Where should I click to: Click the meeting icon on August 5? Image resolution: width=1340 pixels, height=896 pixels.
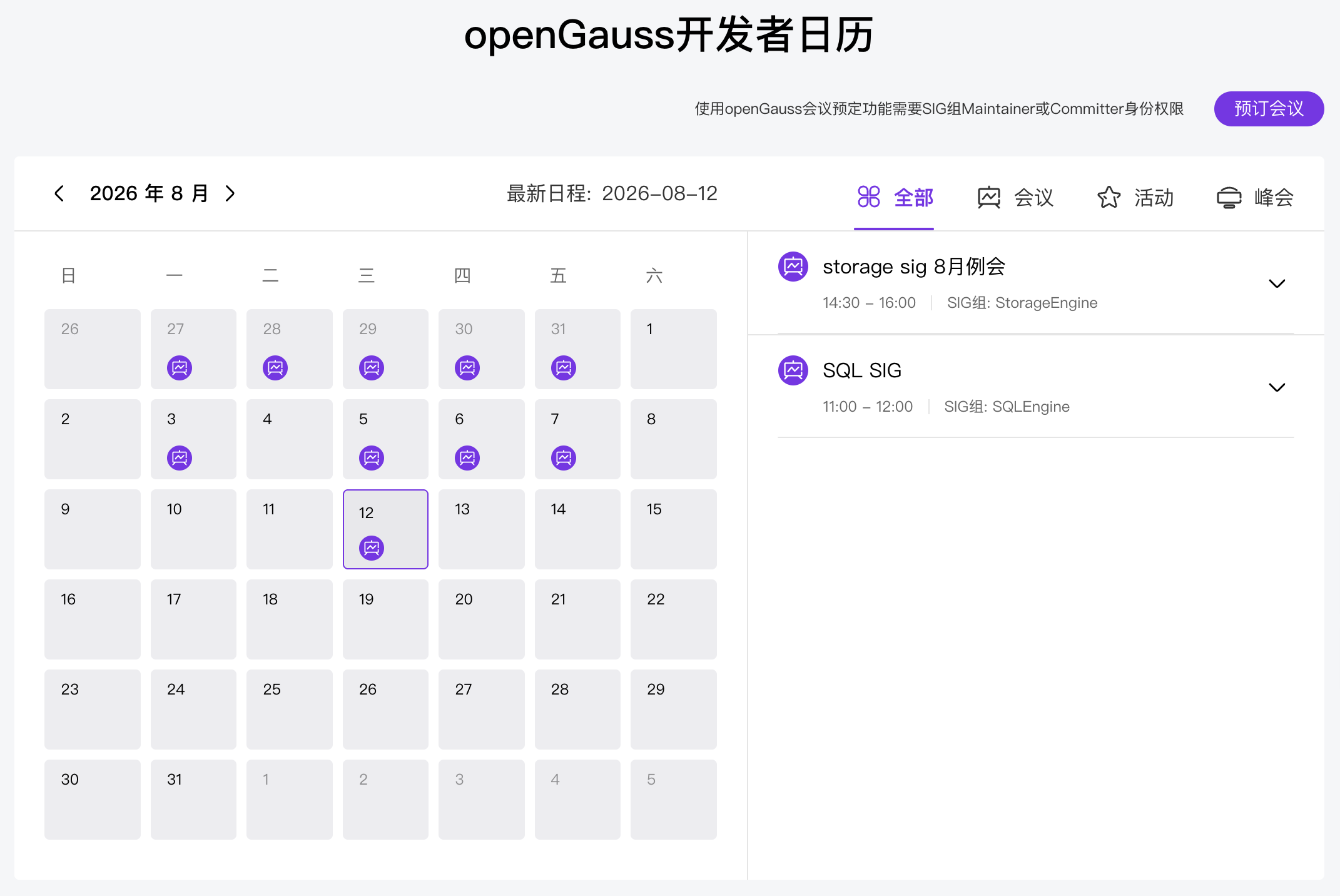(x=372, y=457)
